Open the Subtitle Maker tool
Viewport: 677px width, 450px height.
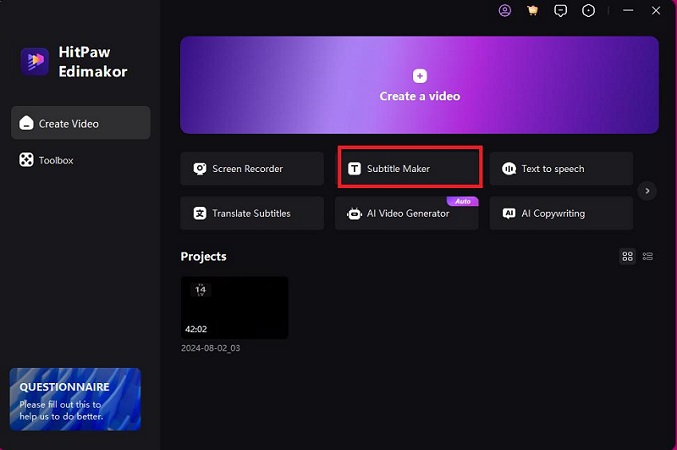tap(409, 169)
